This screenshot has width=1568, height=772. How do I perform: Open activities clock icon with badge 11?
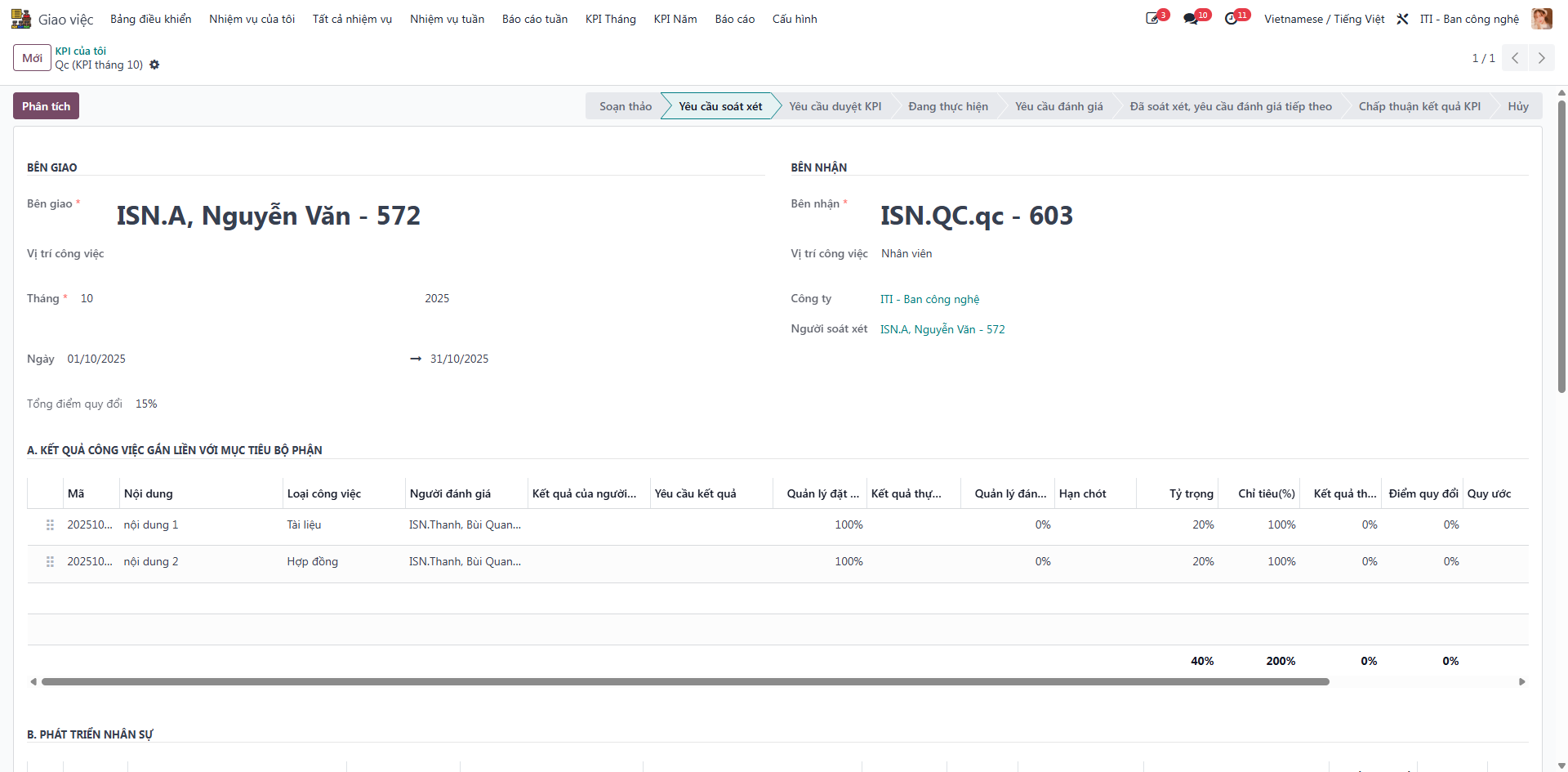tap(1232, 19)
